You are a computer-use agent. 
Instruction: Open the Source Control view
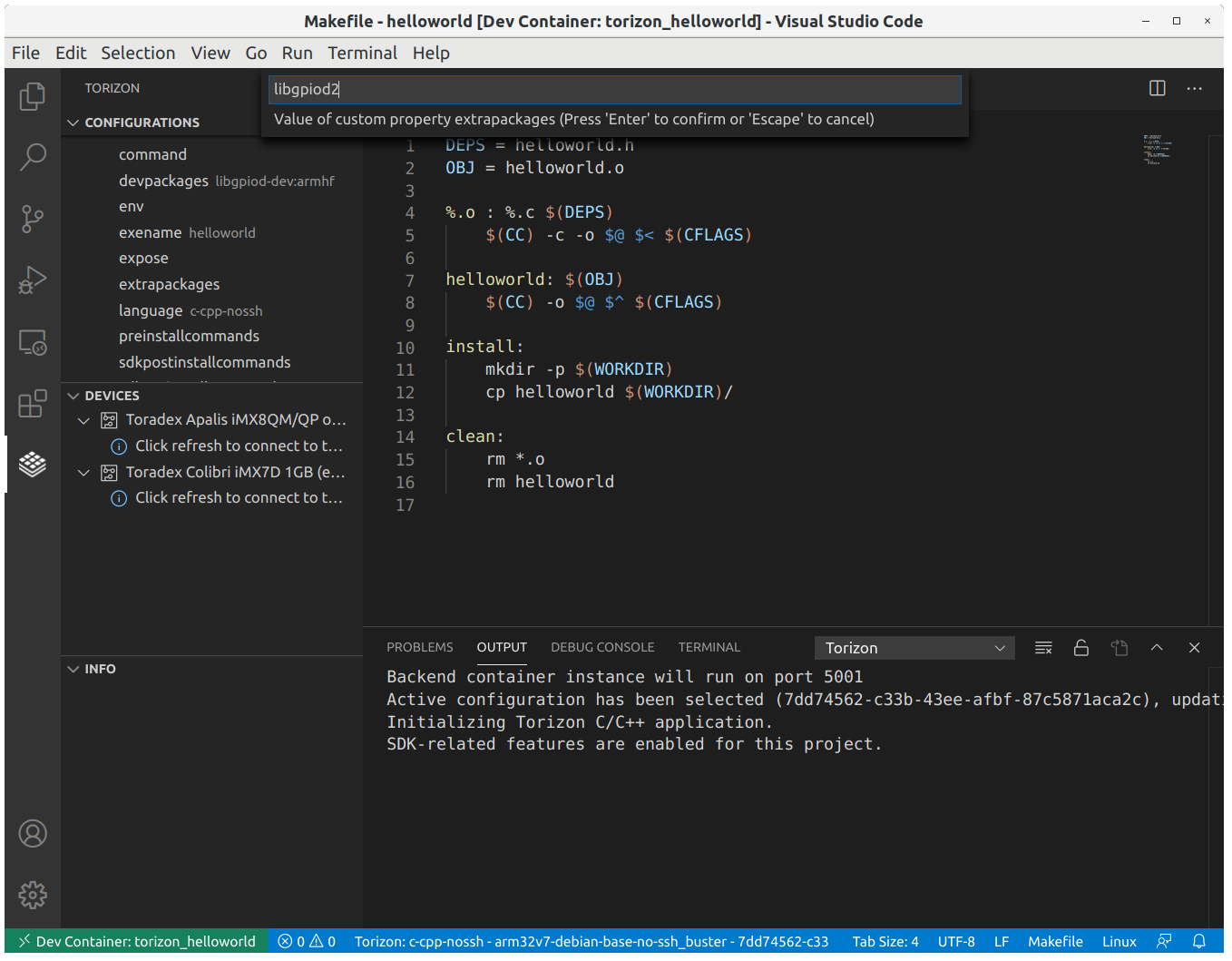point(33,219)
